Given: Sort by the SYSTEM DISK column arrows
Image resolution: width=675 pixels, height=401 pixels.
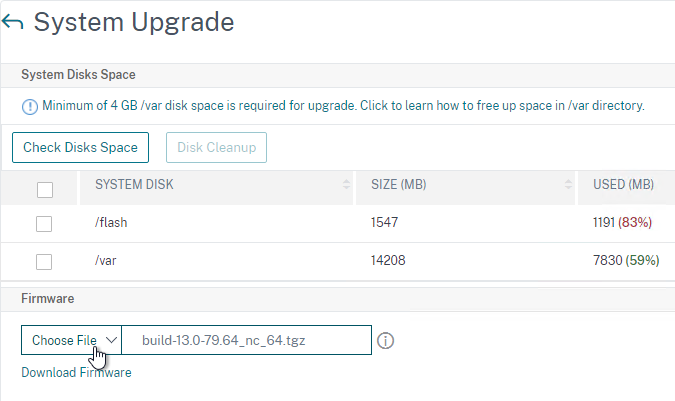Looking at the screenshot, I should [x=346, y=185].
